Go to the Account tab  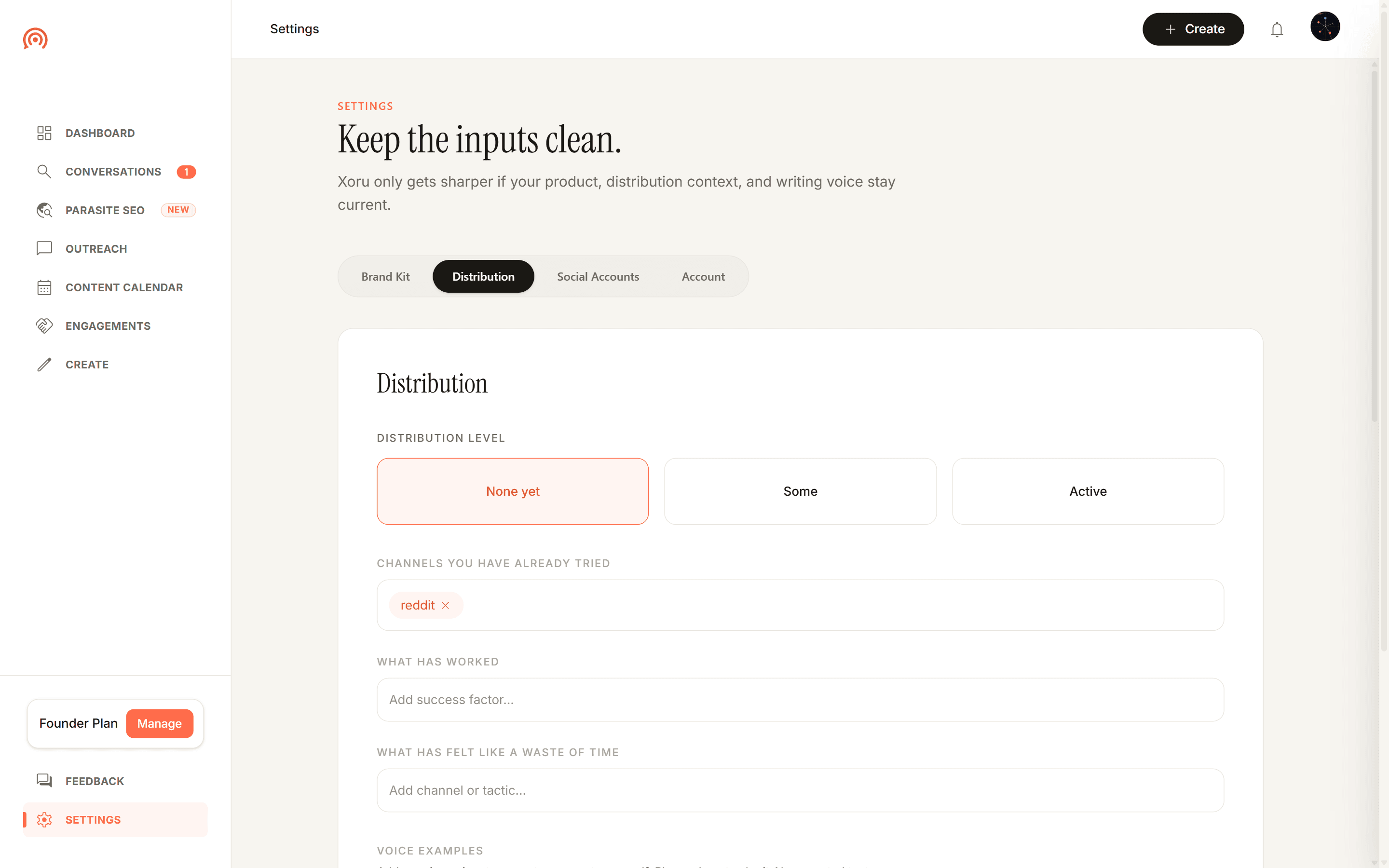[x=703, y=277]
